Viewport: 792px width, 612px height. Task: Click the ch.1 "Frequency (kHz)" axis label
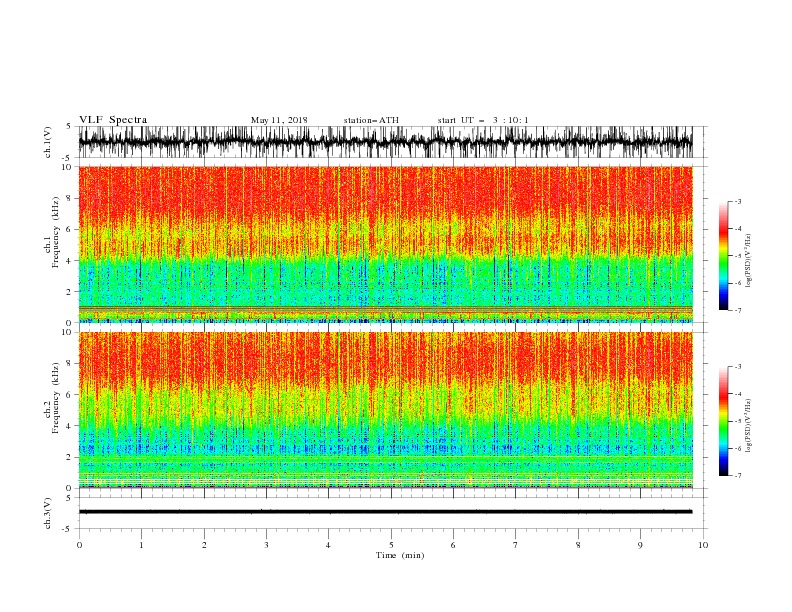pyautogui.click(x=55, y=233)
